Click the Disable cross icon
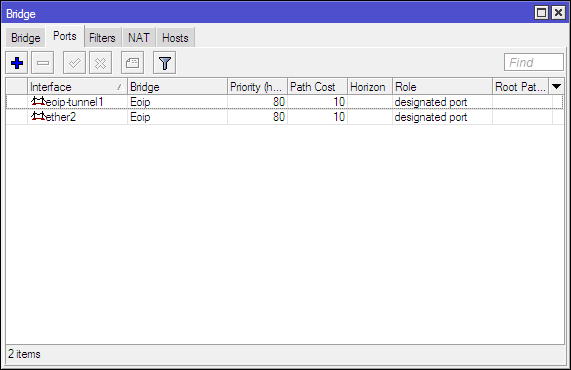The height and width of the screenshot is (370, 571). coord(100,63)
